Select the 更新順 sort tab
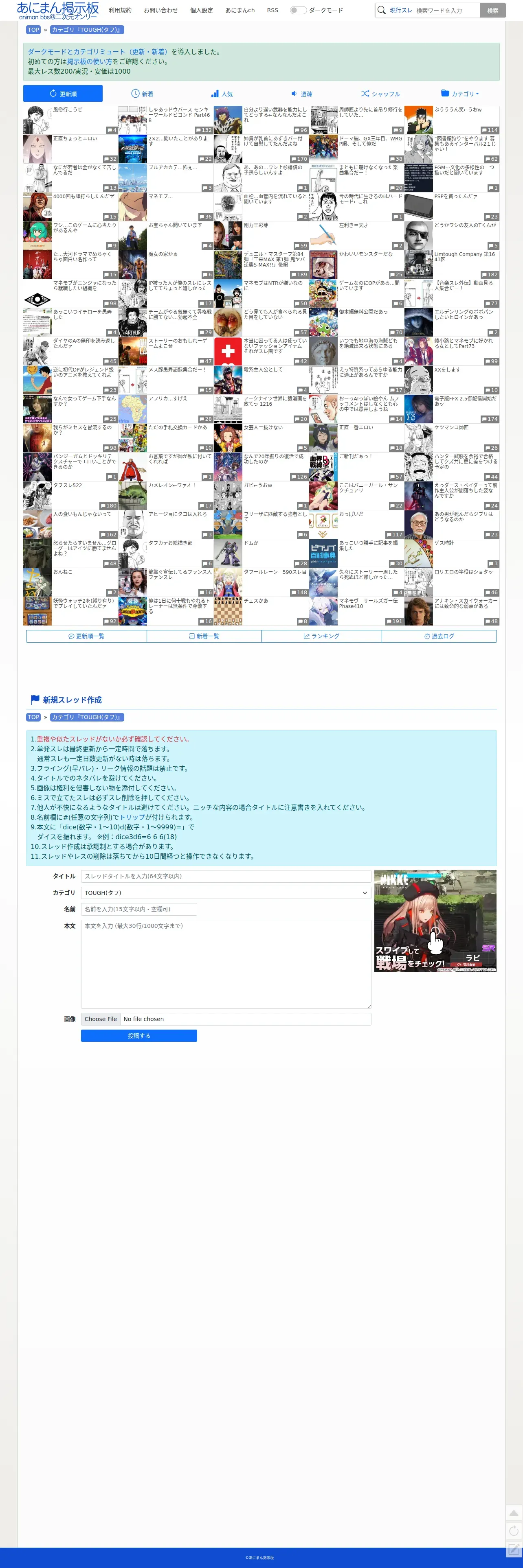Viewport: 523px width, 1568px height. pos(63,94)
